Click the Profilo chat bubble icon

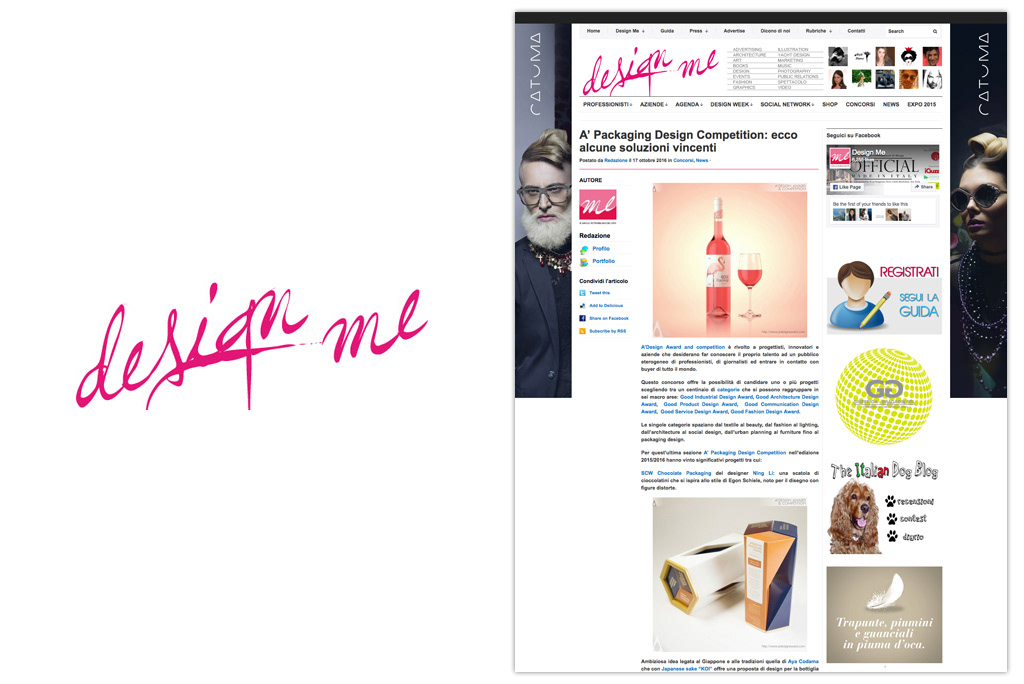coord(584,250)
